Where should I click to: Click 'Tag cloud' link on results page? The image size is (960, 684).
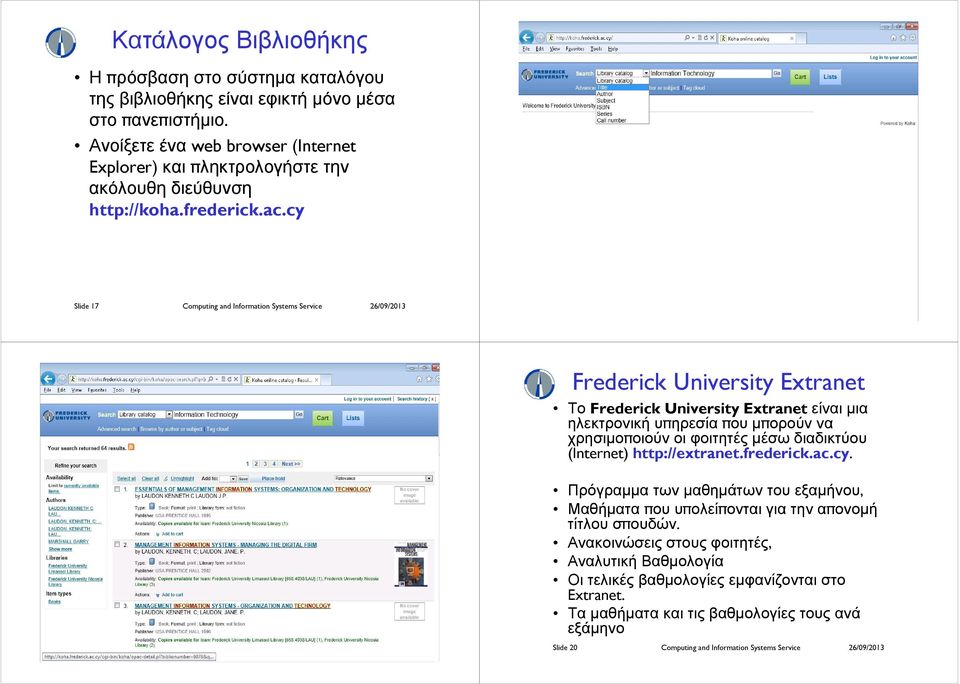click(217, 429)
